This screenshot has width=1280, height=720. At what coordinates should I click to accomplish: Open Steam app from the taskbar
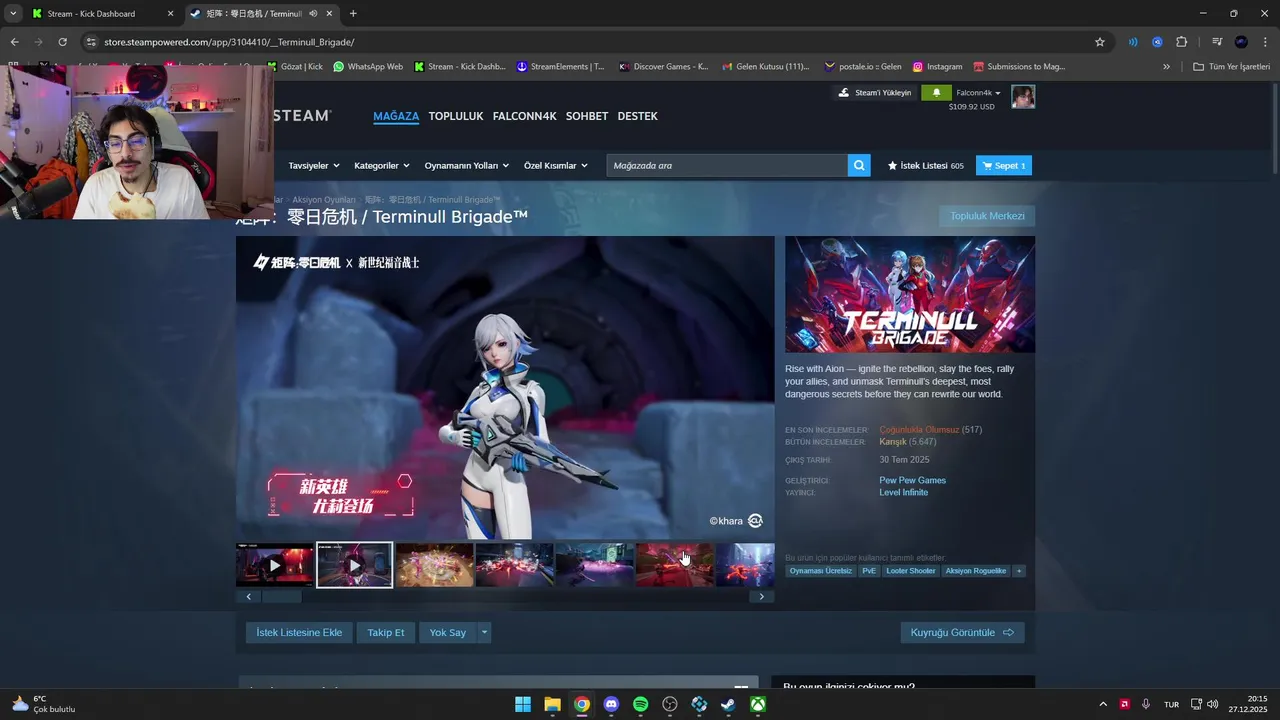pos(729,704)
